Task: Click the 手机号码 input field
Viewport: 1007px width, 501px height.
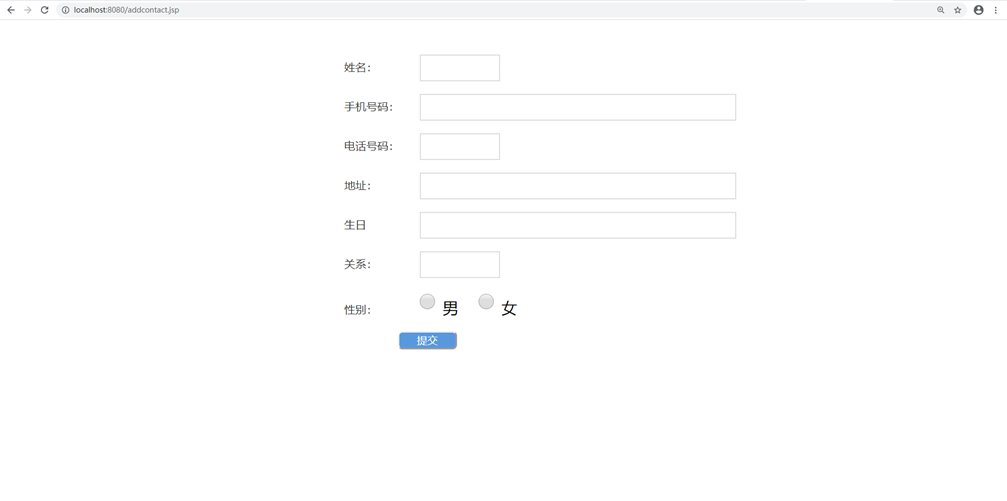Action: click(x=577, y=107)
